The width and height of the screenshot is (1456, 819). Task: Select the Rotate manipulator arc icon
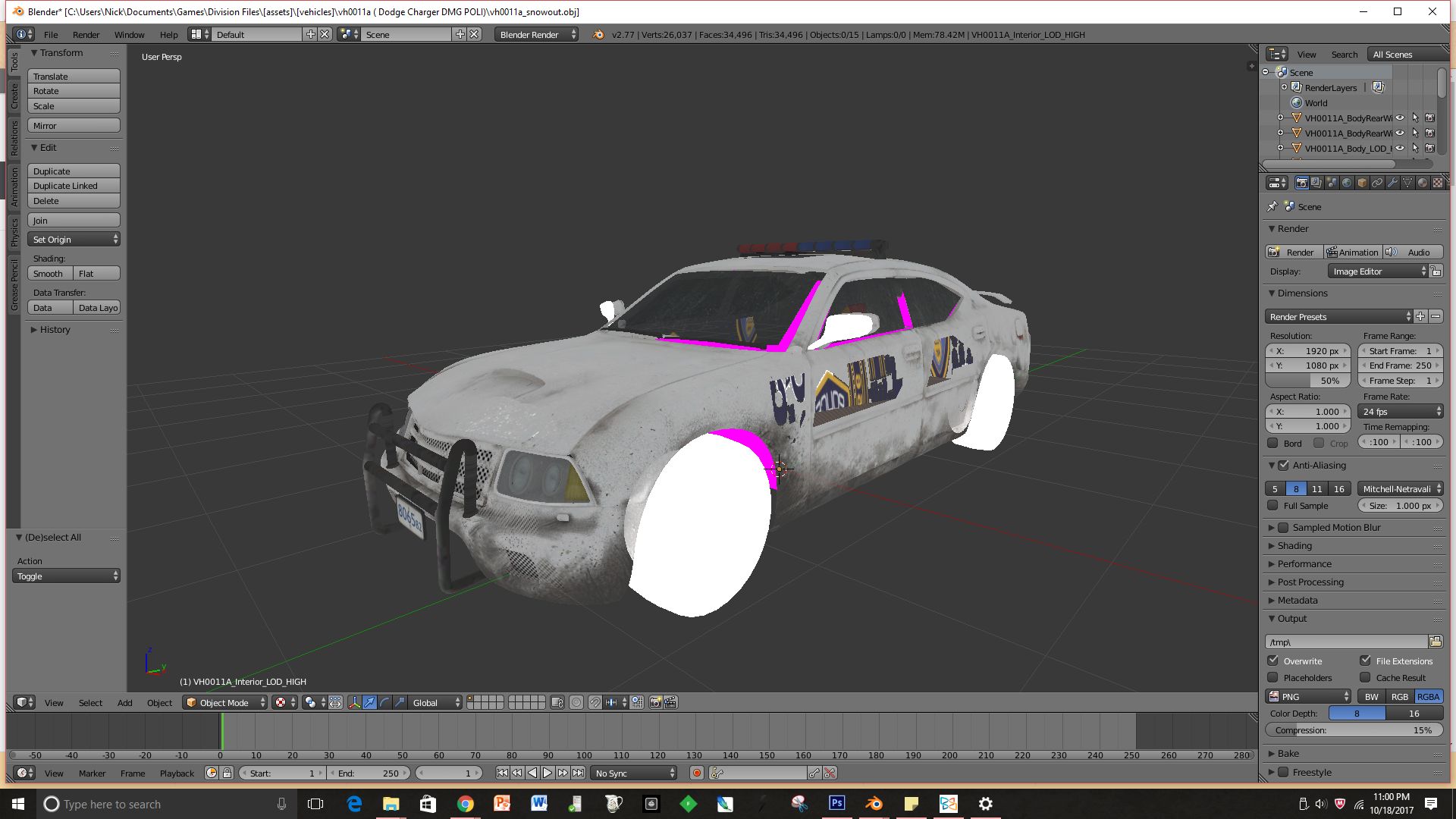(x=384, y=702)
